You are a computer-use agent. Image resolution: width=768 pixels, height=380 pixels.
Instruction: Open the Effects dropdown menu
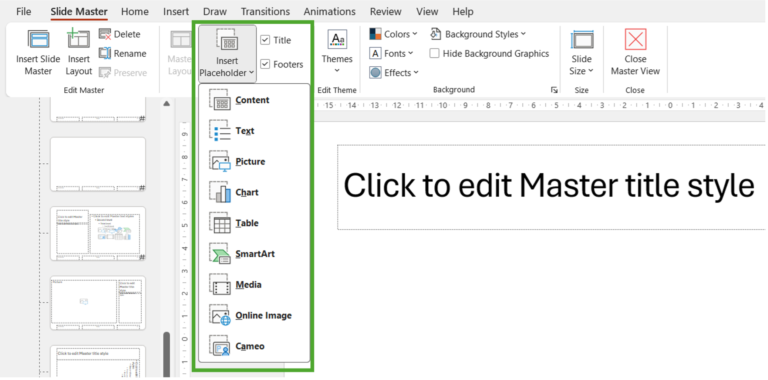416,72
